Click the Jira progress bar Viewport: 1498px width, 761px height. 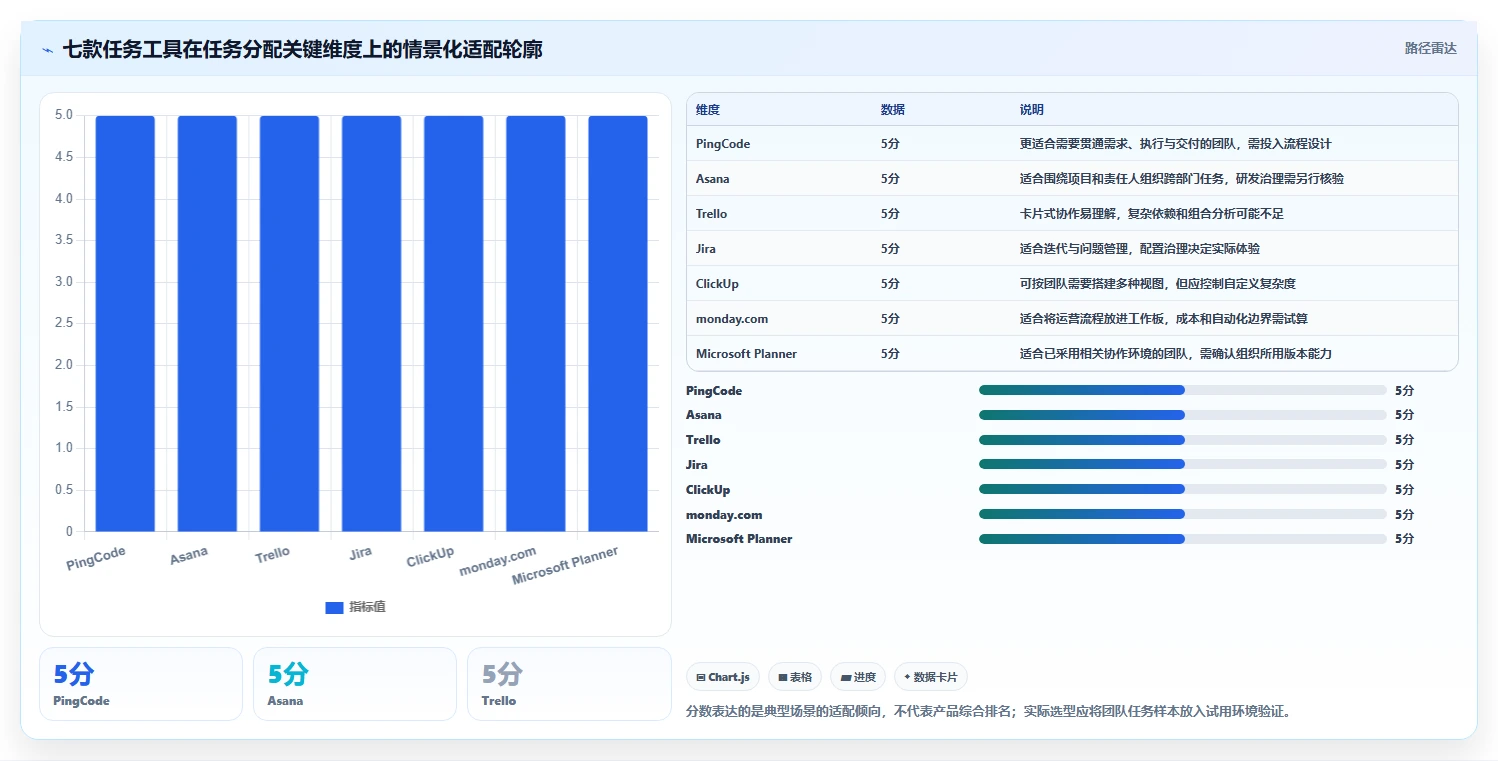(x=1182, y=464)
